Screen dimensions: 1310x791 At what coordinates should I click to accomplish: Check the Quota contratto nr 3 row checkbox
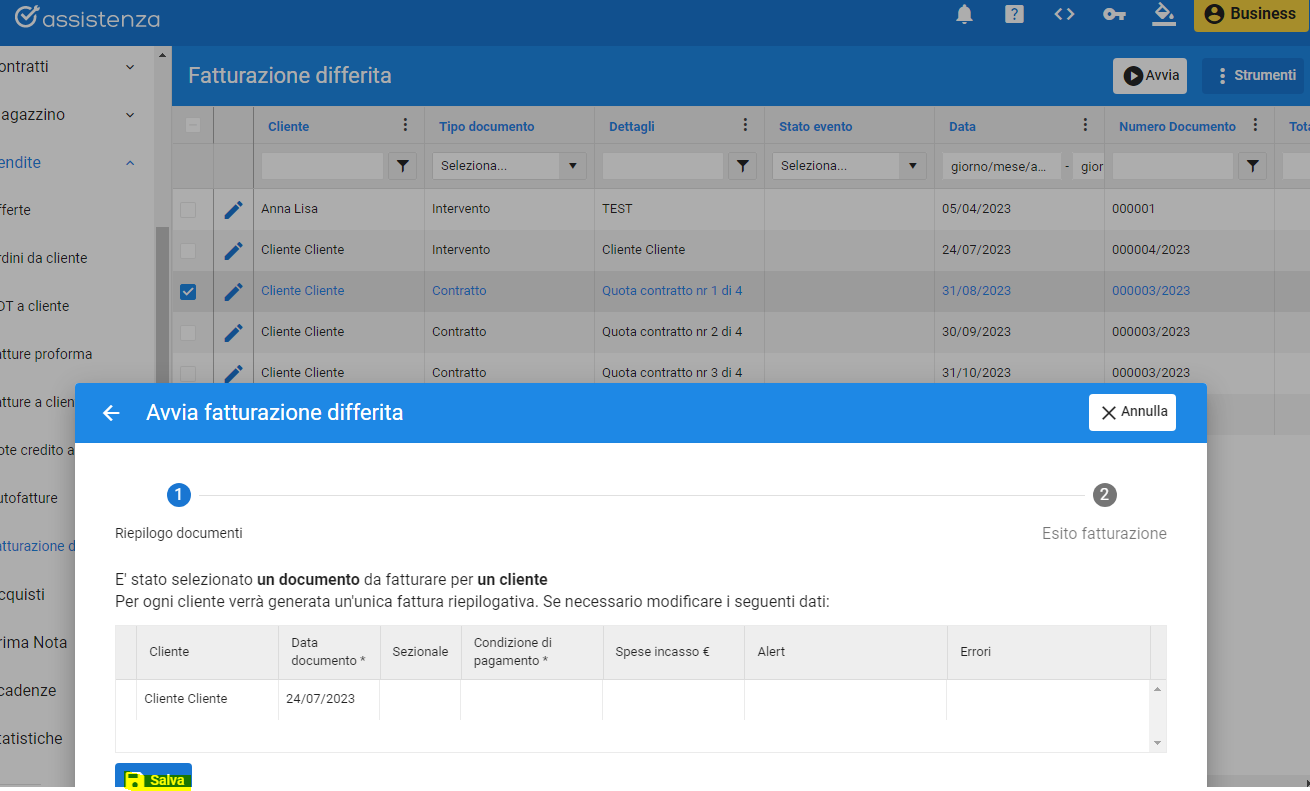tap(188, 373)
